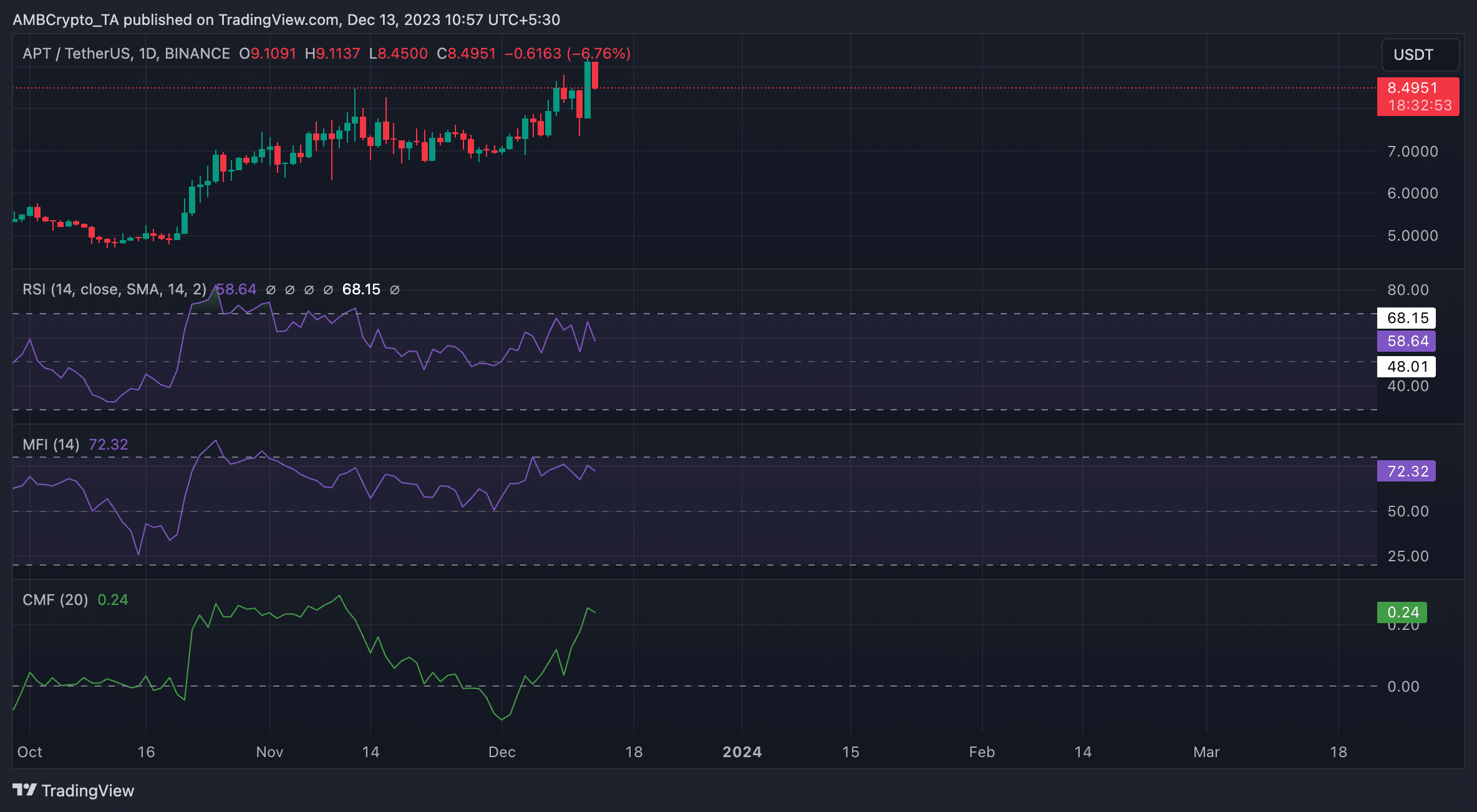1477x812 pixels.
Task: Click the open price value O9.1091
Action: 268,54
